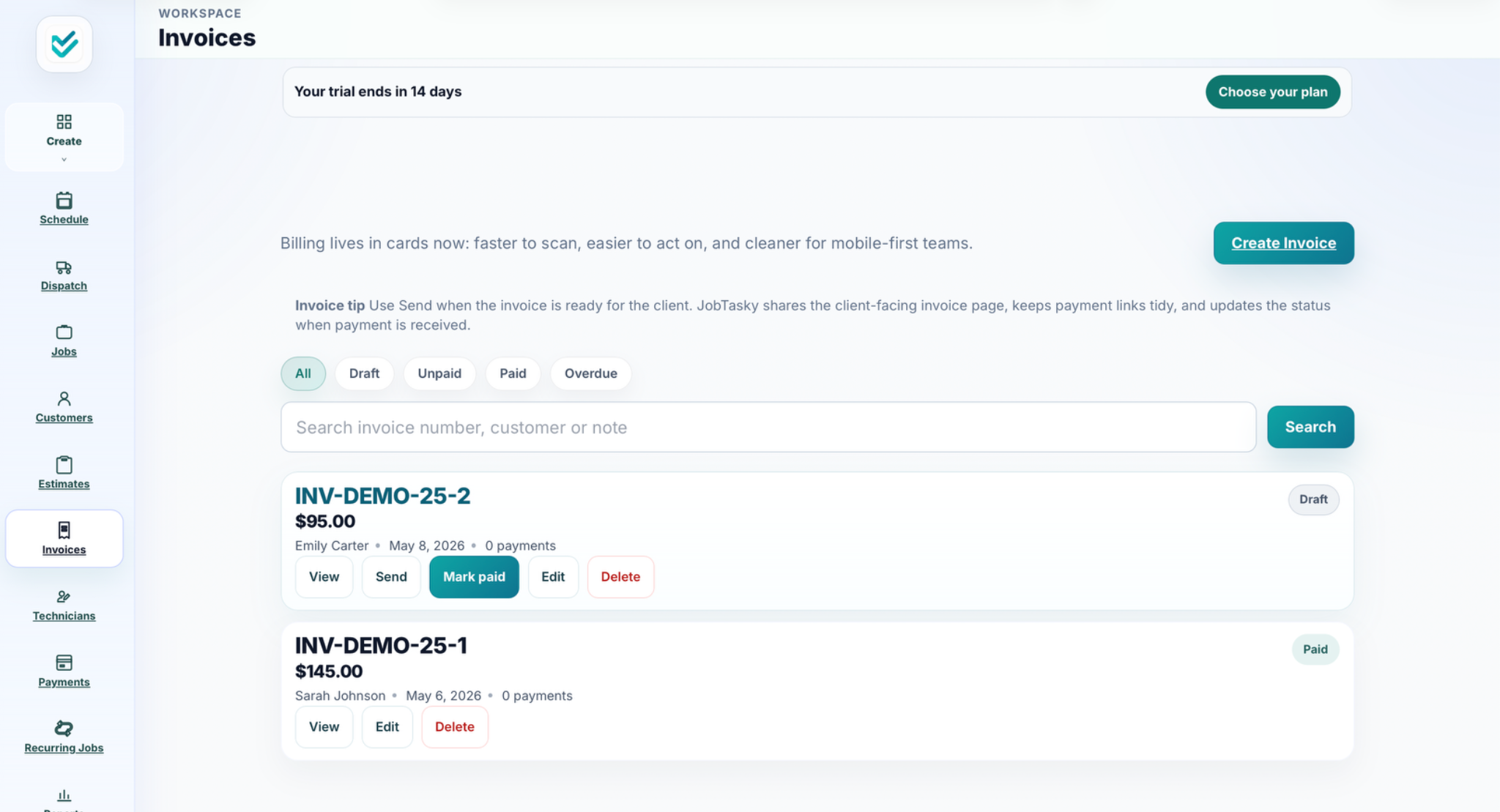The image size is (1500, 812).
Task: Open the Payments card icon
Action: click(64, 663)
